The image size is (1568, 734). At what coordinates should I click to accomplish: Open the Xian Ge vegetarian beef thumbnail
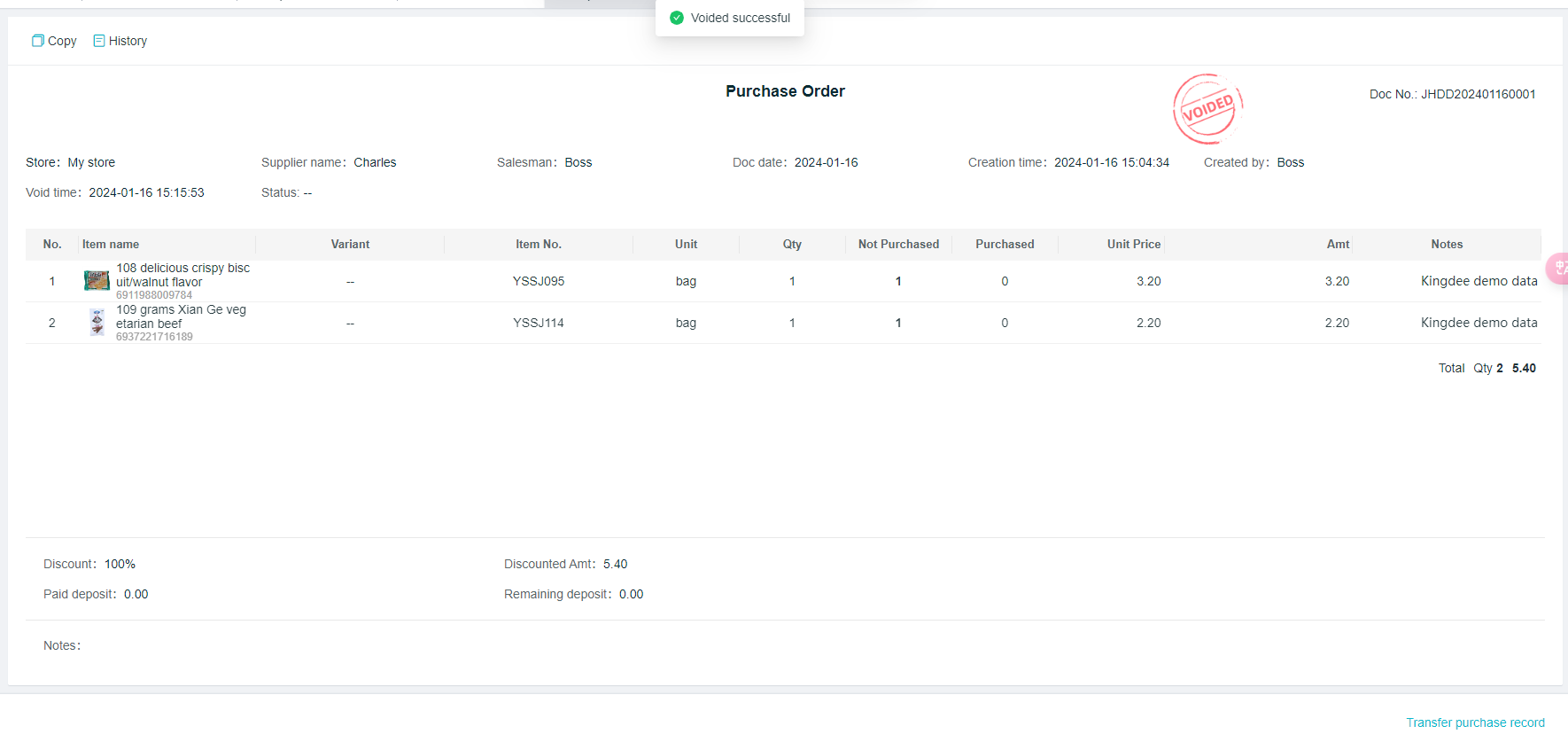point(97,323)
